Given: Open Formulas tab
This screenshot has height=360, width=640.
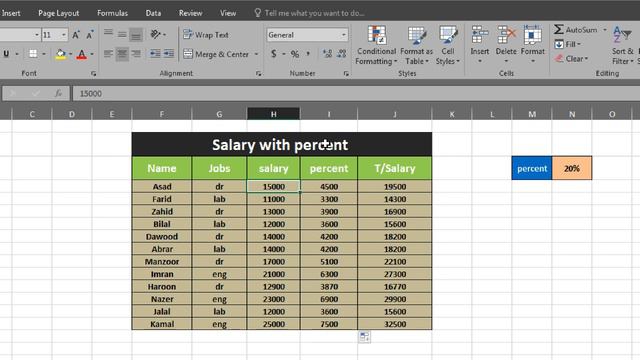Looking at the screenshot, I should point(112,13).
